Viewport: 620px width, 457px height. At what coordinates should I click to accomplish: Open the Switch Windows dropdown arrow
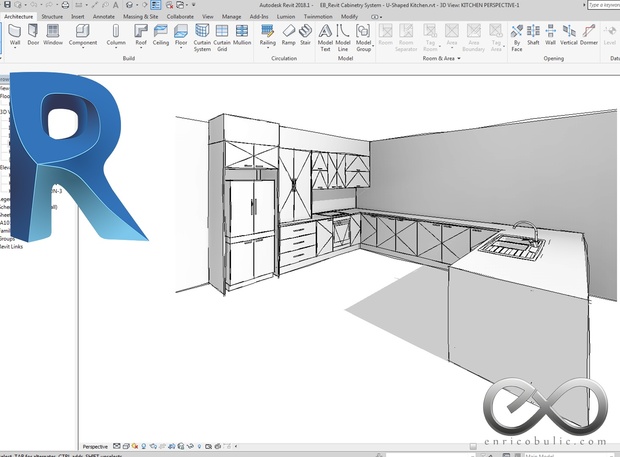pos(187,5)
